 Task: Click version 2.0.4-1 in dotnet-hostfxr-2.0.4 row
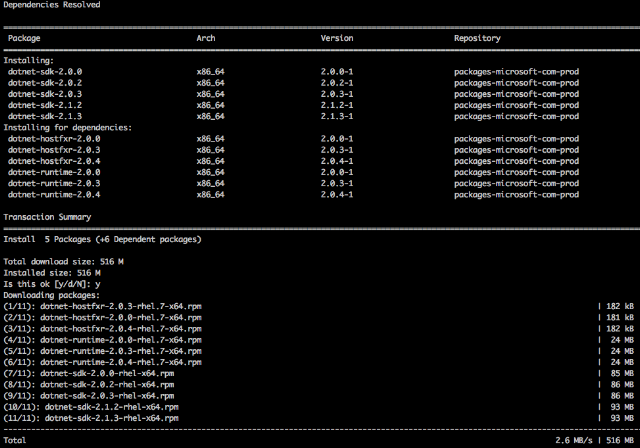(337, 161)
